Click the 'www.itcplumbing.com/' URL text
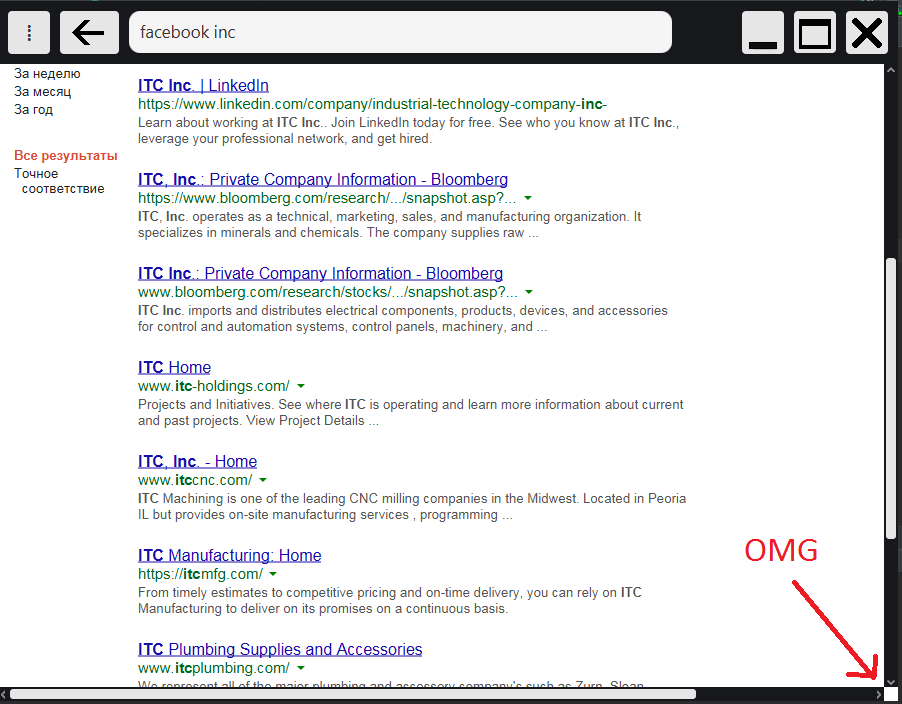This screenshot has height=704, width=902. click(213, 668)
